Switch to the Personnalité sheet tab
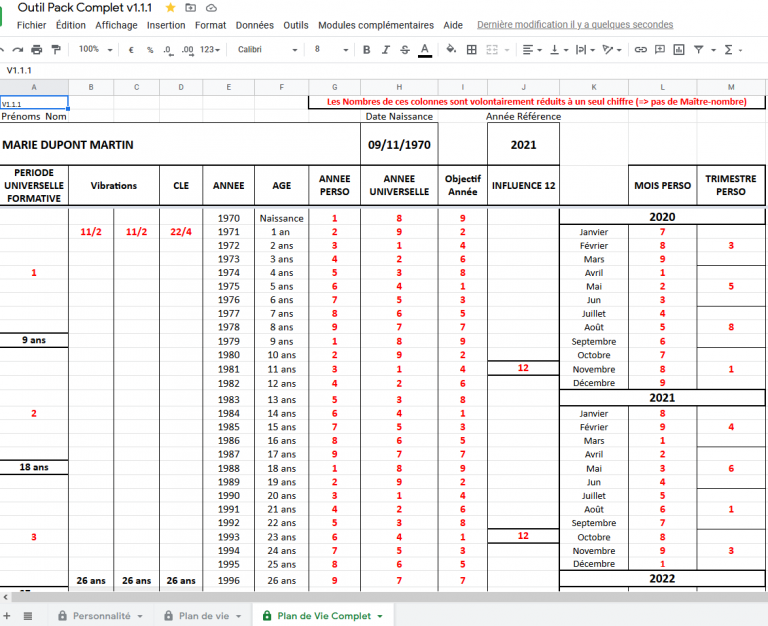768x626 pixels. click(x=100, y=616)
